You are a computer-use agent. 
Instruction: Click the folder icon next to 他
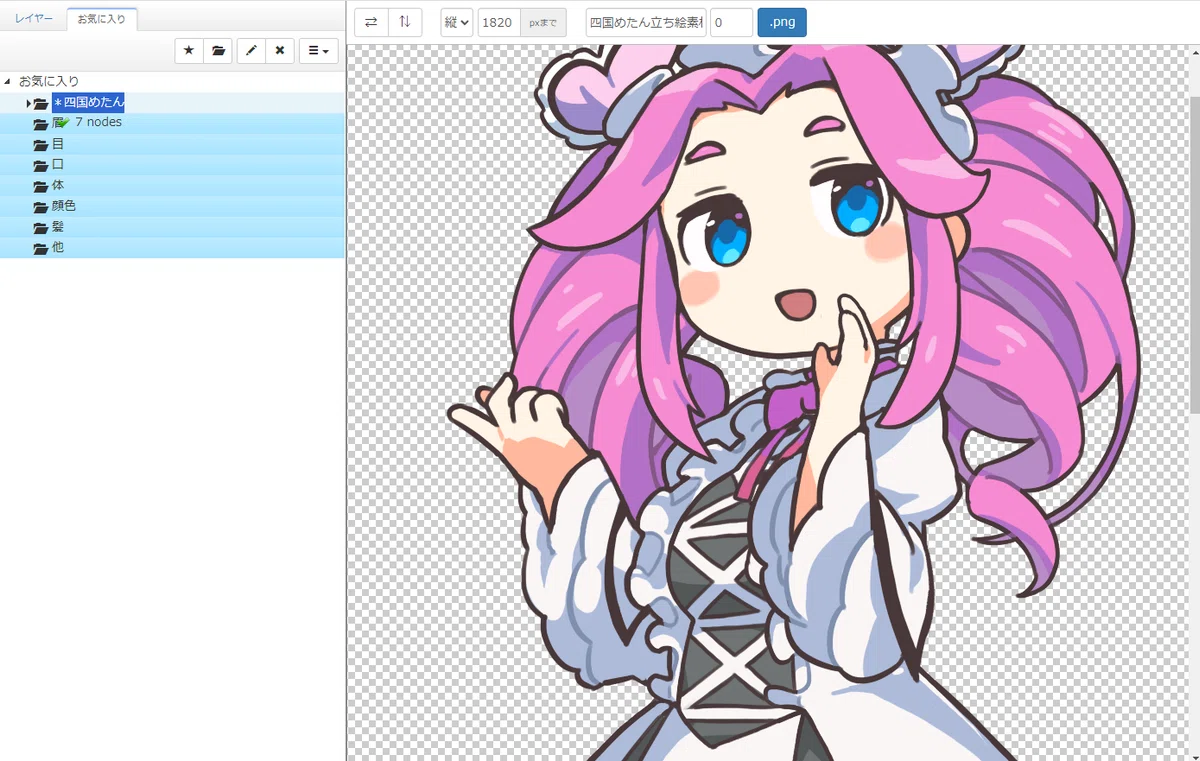[41, 248]
